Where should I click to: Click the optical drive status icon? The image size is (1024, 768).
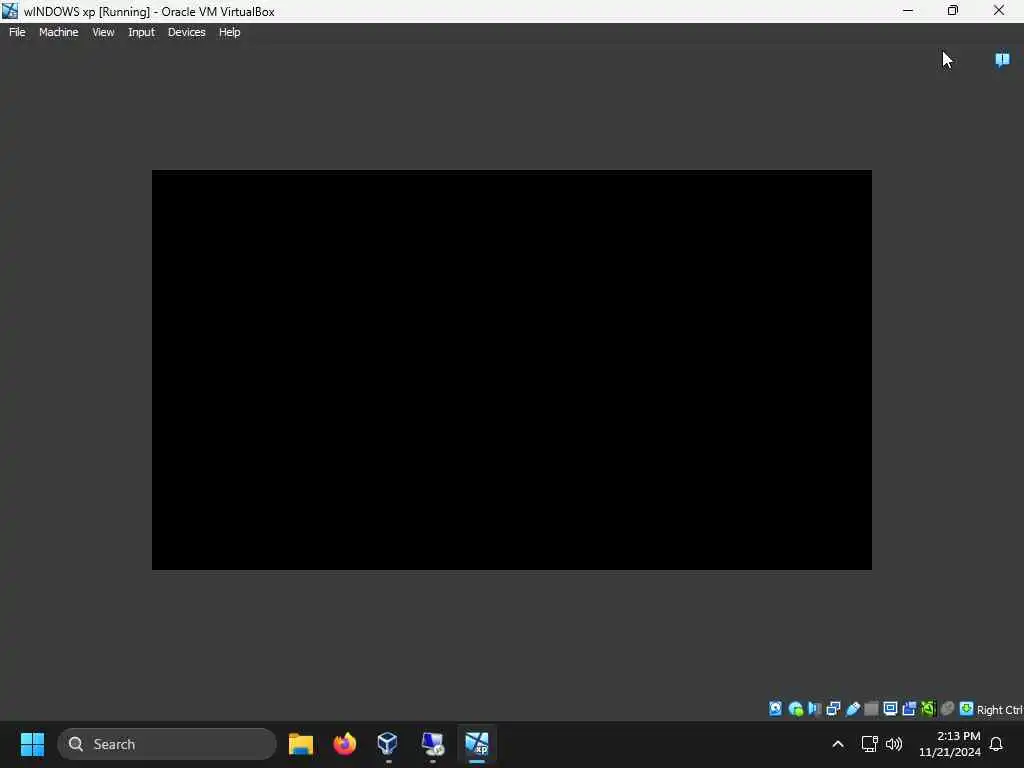tap(795, 709)
